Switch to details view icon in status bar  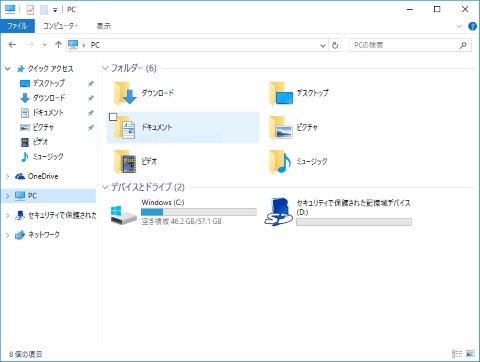pyautogui.click(x=457, y=354)
